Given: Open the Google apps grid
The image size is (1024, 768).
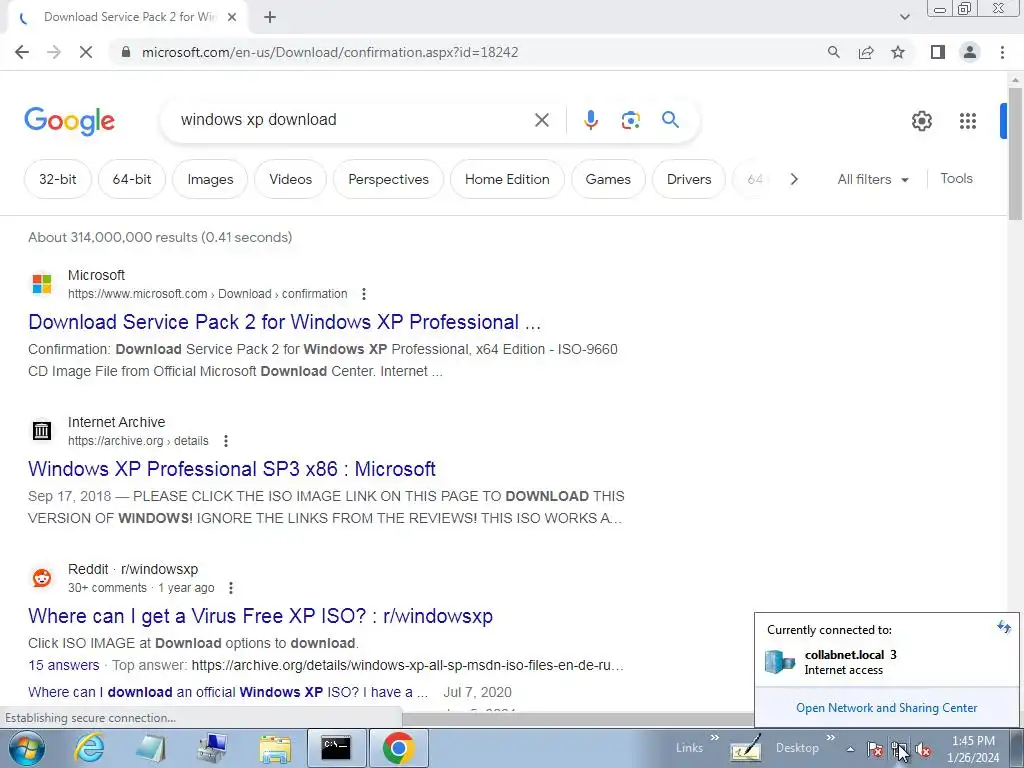Looking at the screenshot, I should pyautogui.click(x=968, y=121).
